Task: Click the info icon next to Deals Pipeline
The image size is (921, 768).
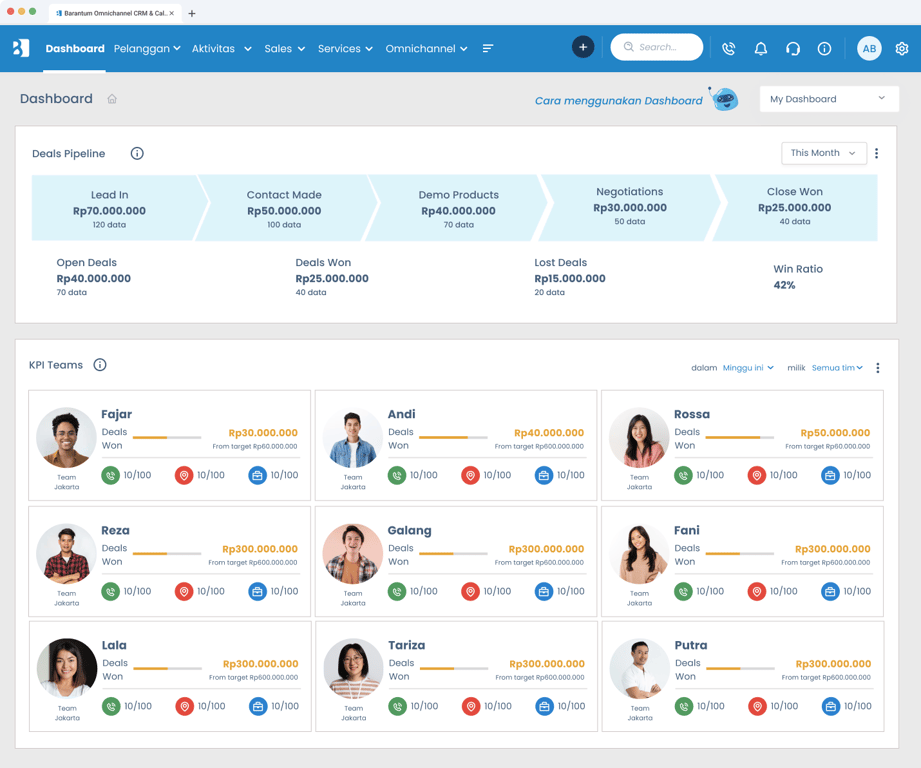Action: click(137, 153)
